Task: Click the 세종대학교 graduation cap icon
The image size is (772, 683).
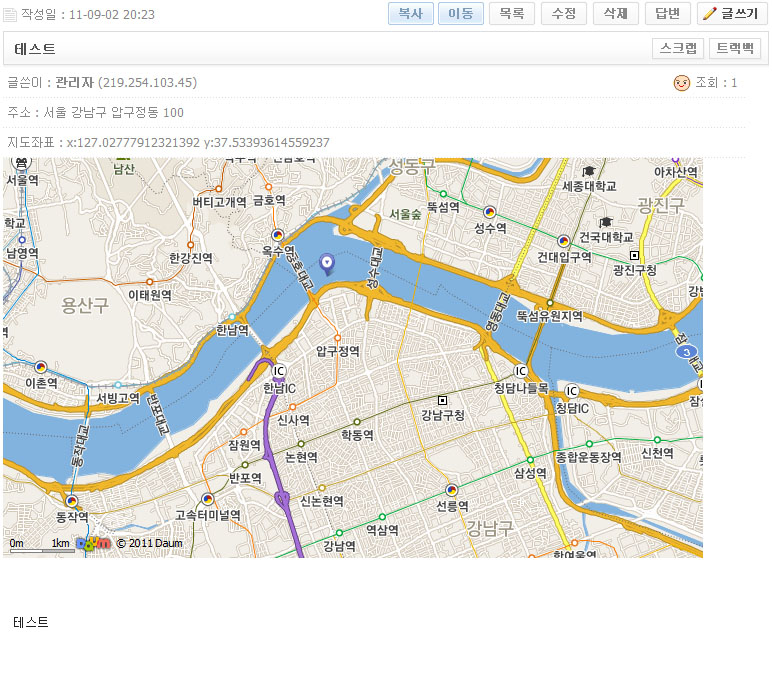Action: coord(589,171)
